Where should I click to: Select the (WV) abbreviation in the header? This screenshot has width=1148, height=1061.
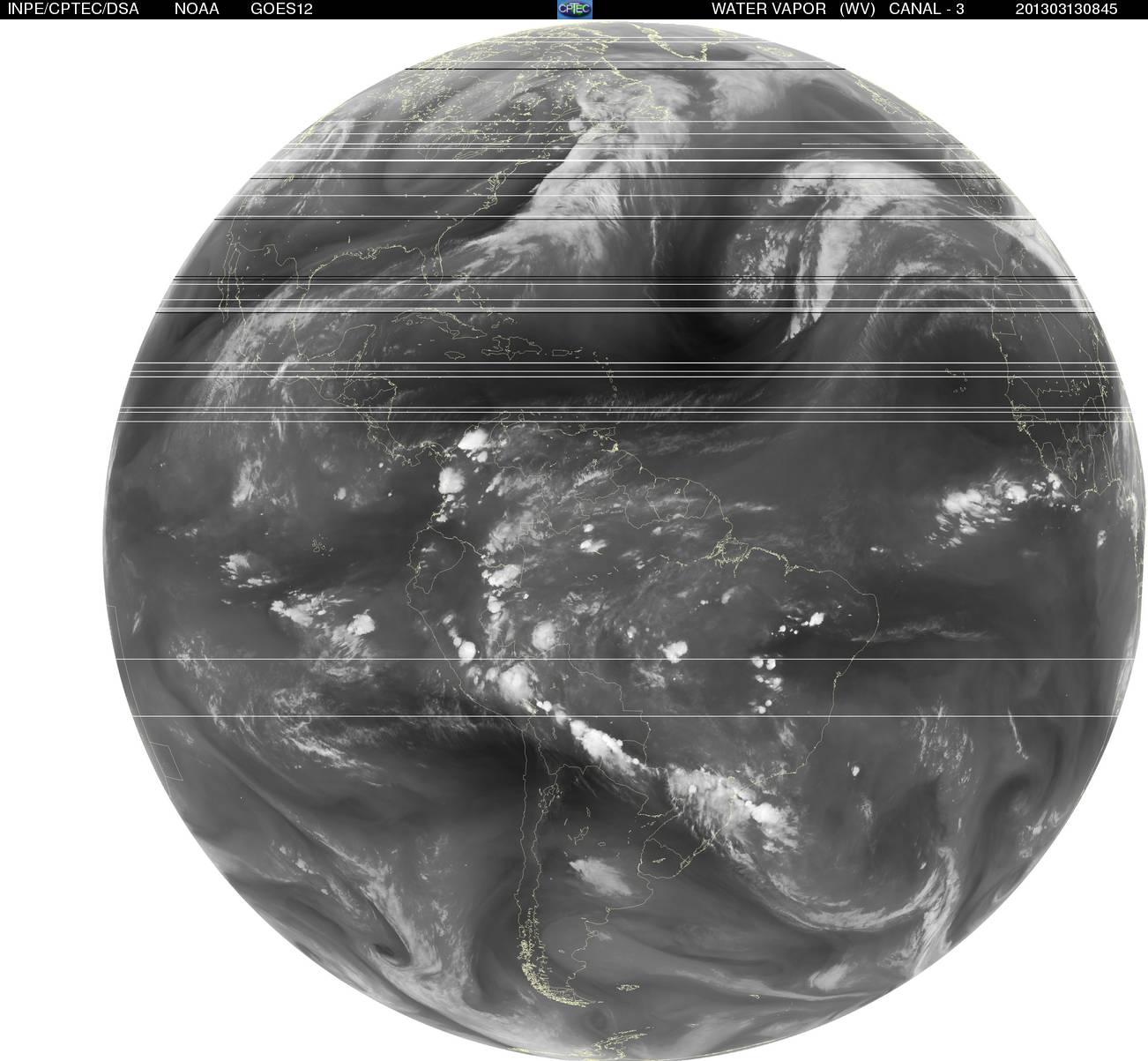click(x=857, y=9)
